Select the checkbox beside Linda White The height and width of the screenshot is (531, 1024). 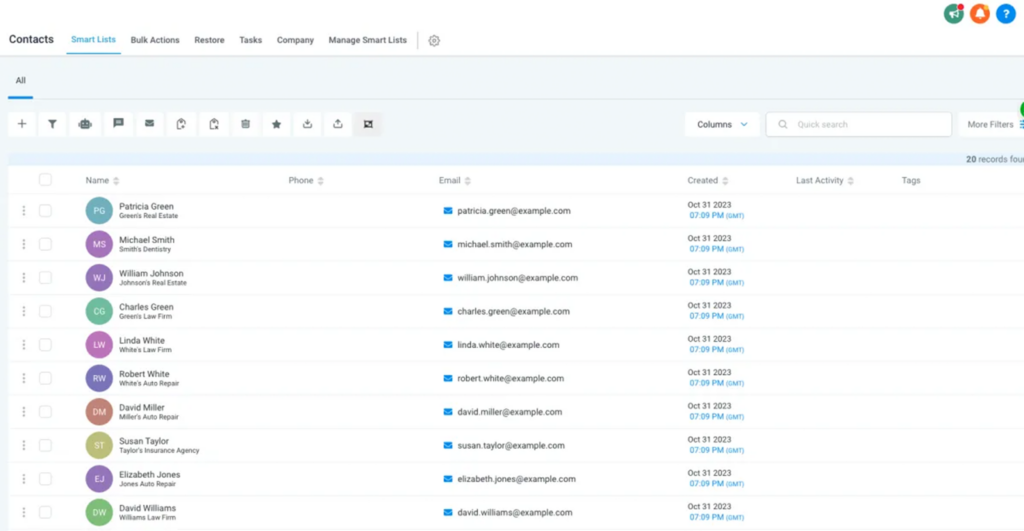(45, 345)
